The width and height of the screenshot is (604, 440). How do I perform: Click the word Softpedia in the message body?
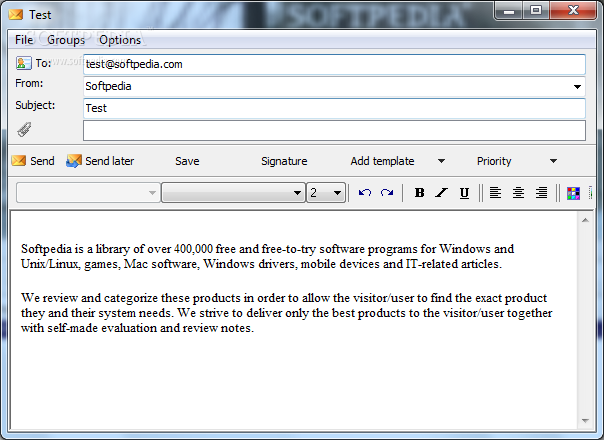coord(47,249)
